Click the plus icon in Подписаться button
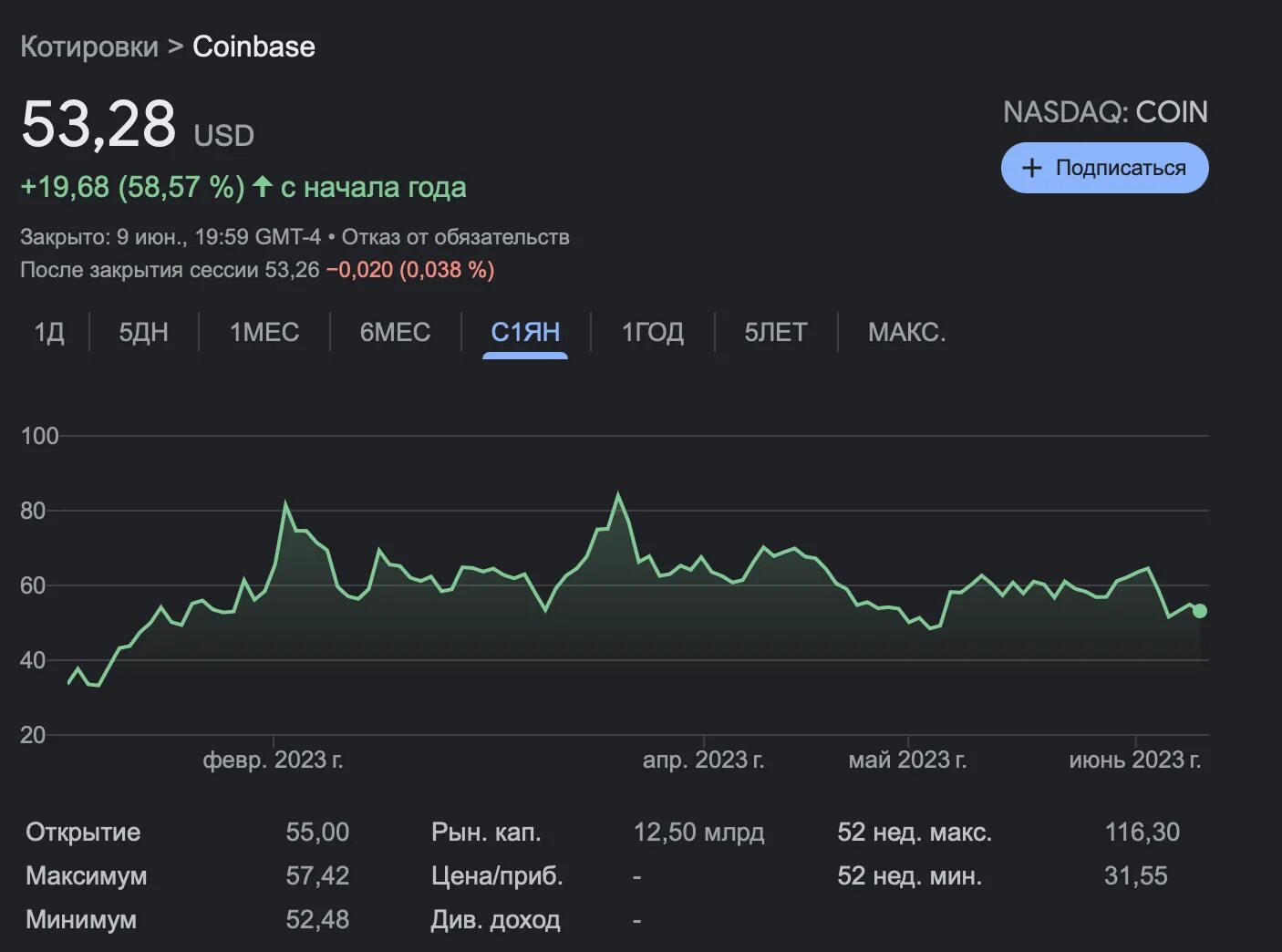Viewport: 1282px width, 952px height. pos(1031,168)
